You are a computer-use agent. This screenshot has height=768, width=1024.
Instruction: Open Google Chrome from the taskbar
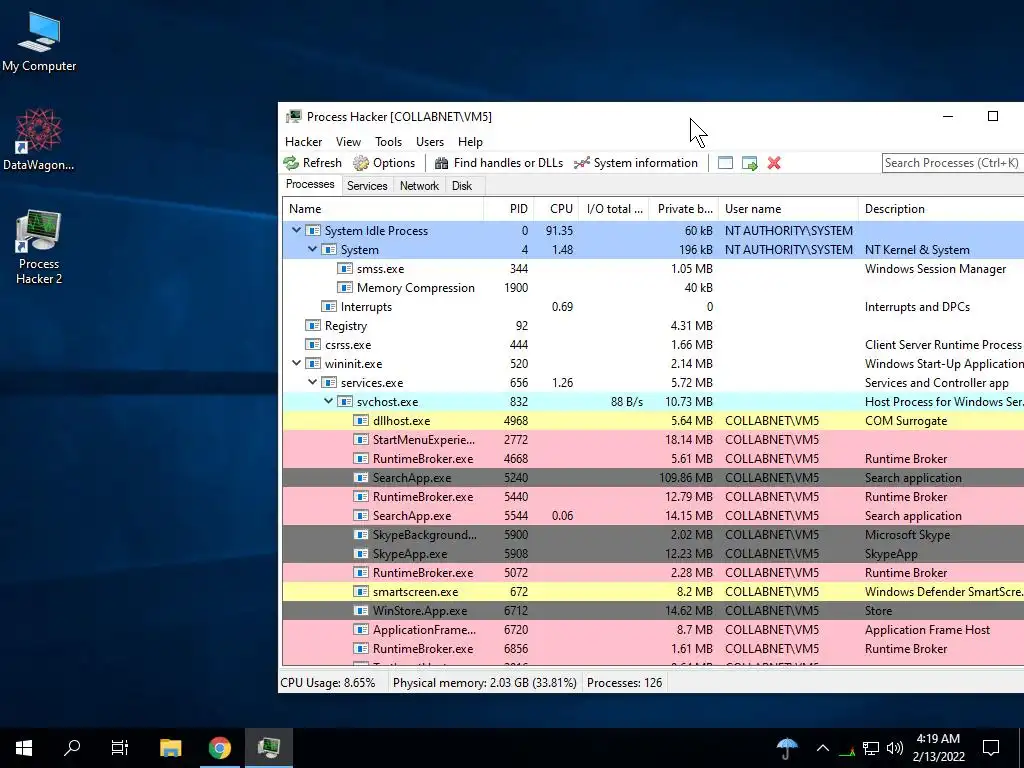219,747
